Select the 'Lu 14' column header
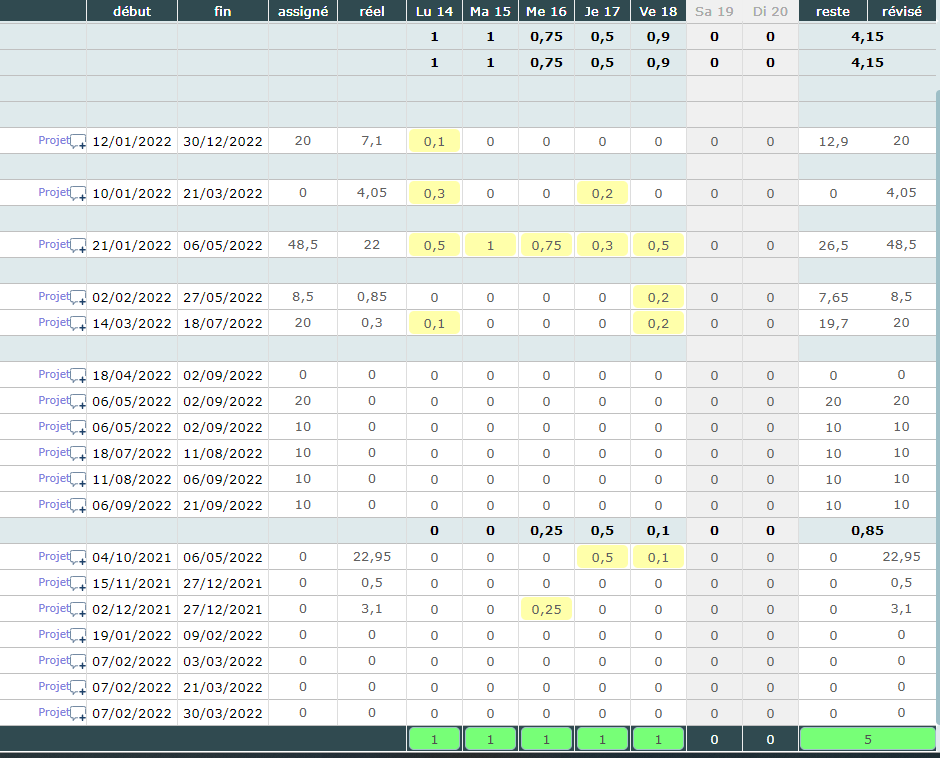 click(x=434, y=11)
